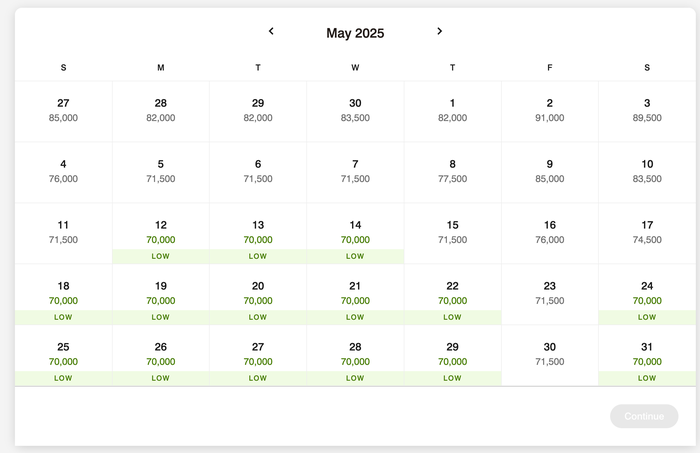Screen dimensions: 700x453
Task: Go to previous month with left chevron
Action: [x=271, y=31]
